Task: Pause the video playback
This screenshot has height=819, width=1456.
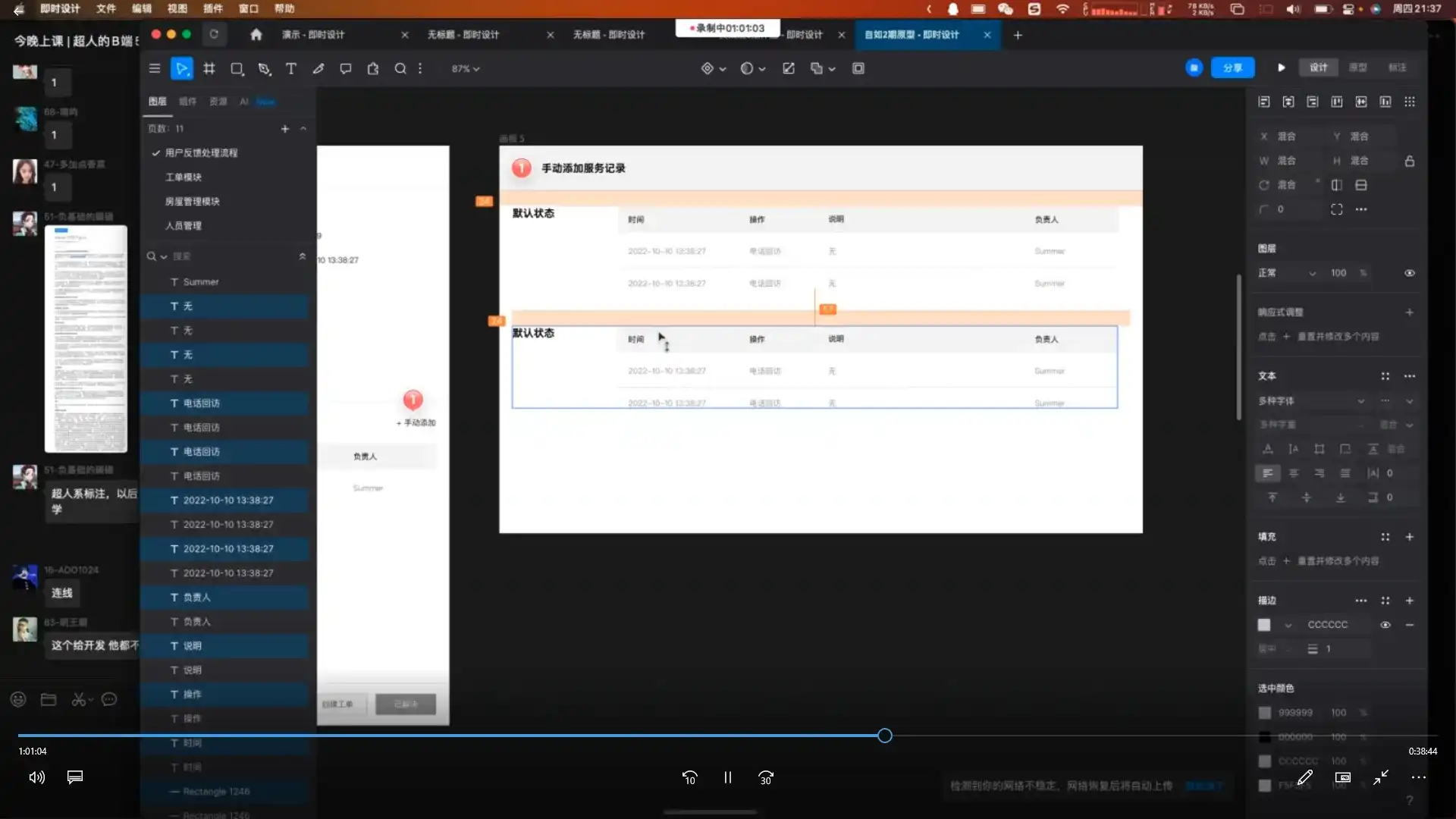Action: 727,777
